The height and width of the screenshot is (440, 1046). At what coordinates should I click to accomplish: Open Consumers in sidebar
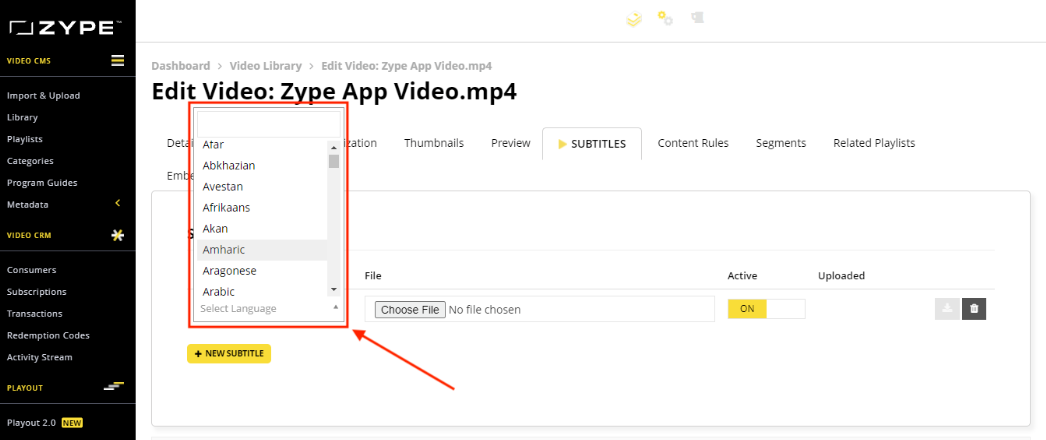(31, 270)
